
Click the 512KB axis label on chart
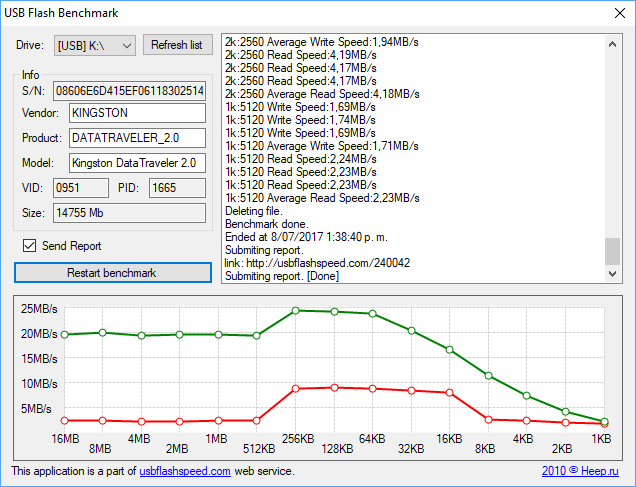click(x=259, y=449)
